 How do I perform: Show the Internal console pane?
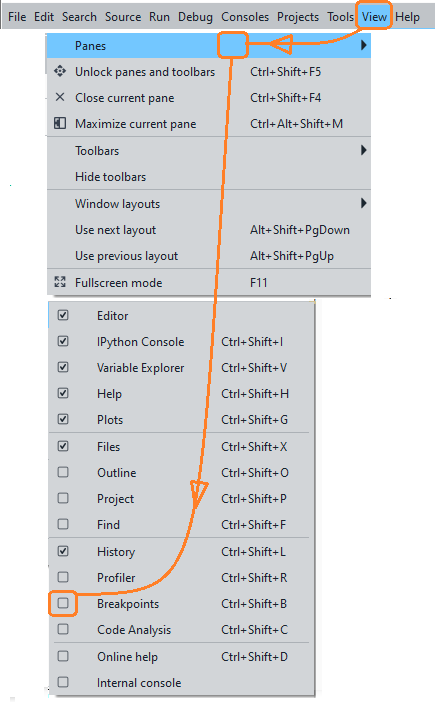63,682
